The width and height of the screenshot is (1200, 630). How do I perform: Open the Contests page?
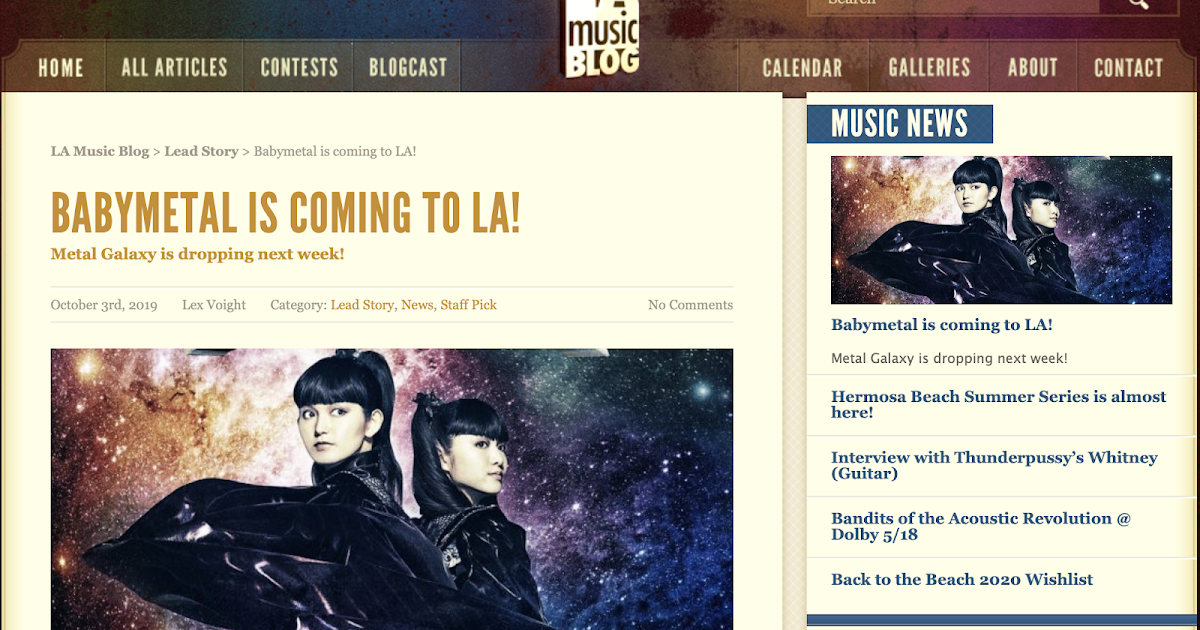pos(299,68)
